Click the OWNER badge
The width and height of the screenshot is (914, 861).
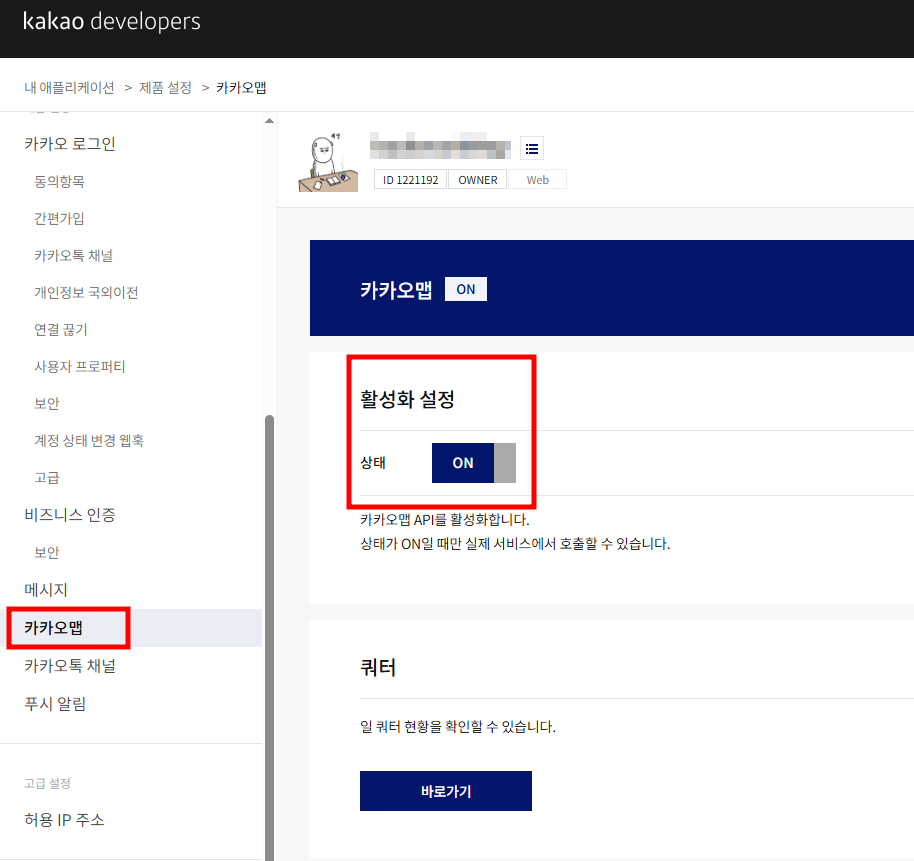pos(477,180)
